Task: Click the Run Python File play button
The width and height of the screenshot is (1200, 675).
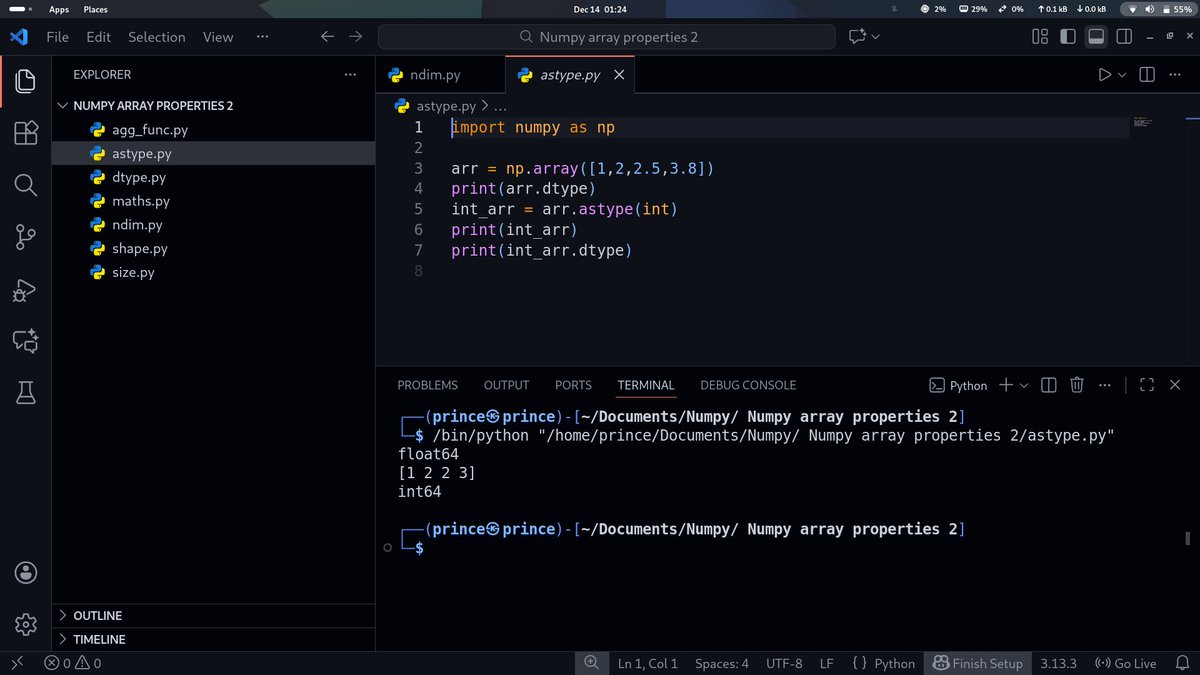Action: pyautogui.click(x=1104, y=75)
